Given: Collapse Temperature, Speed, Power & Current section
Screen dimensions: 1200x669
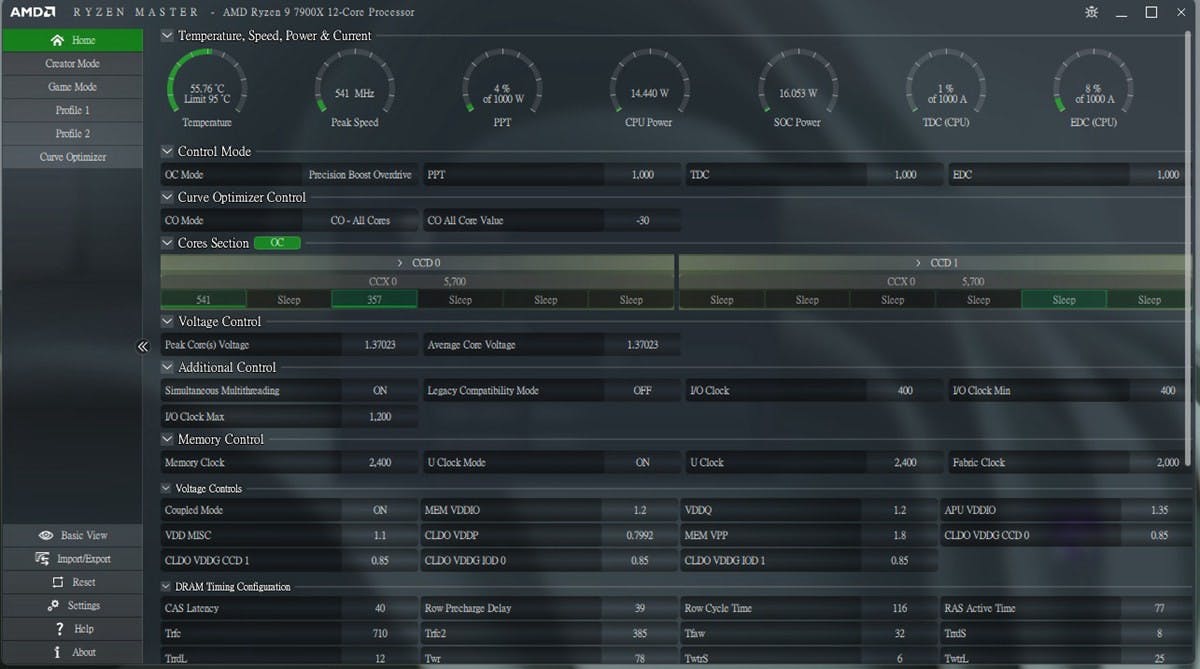Looking at the screenshot, I should click(166, 36).
